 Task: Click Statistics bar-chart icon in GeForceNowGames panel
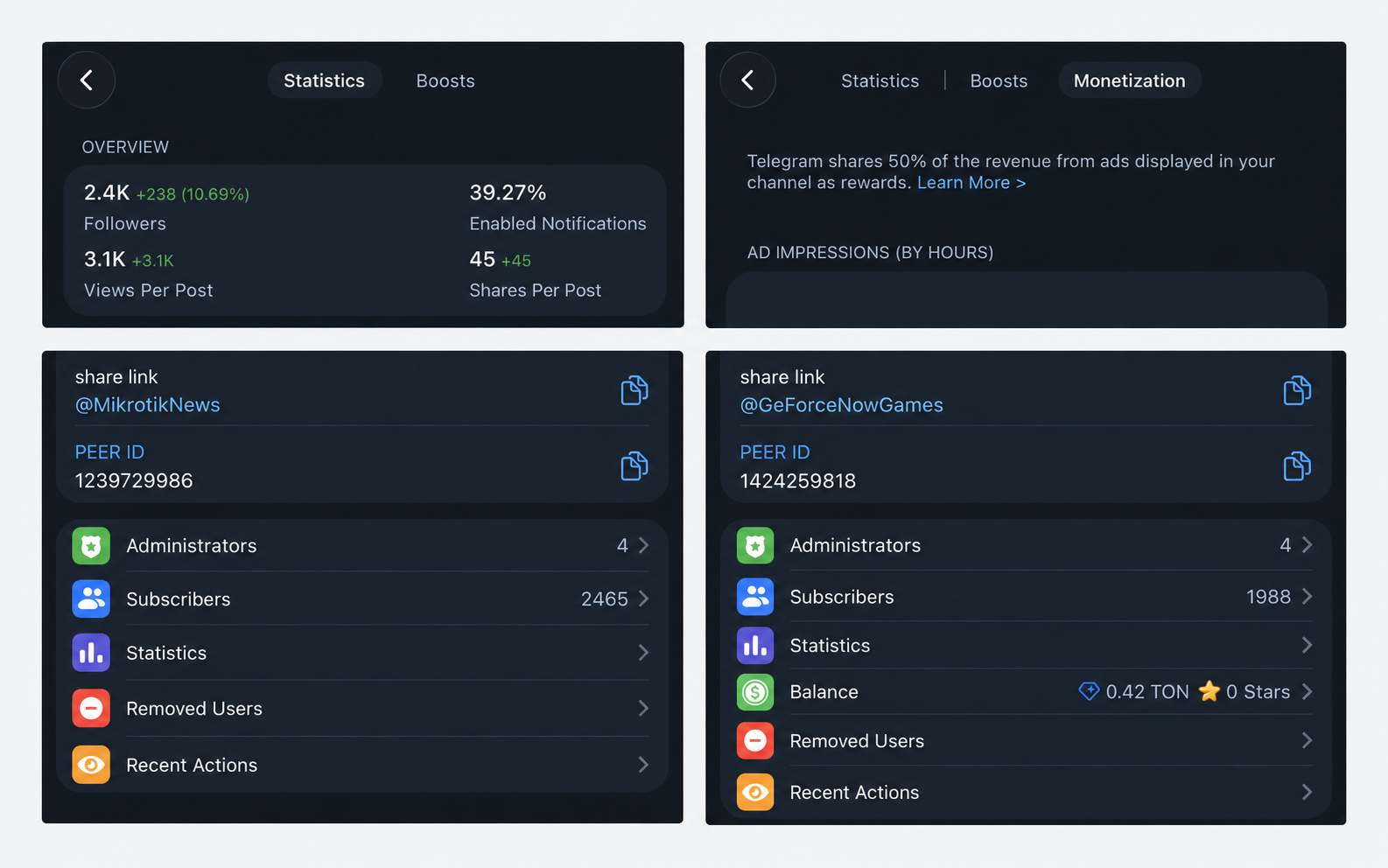click(755, 646)
